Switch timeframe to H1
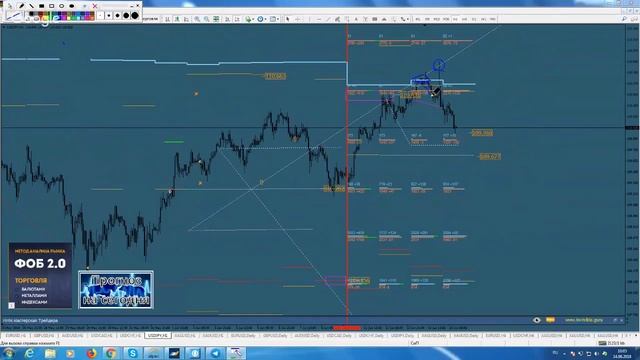Image resolution: width=640 pixels, height=360 pixels. pos(455,19)
